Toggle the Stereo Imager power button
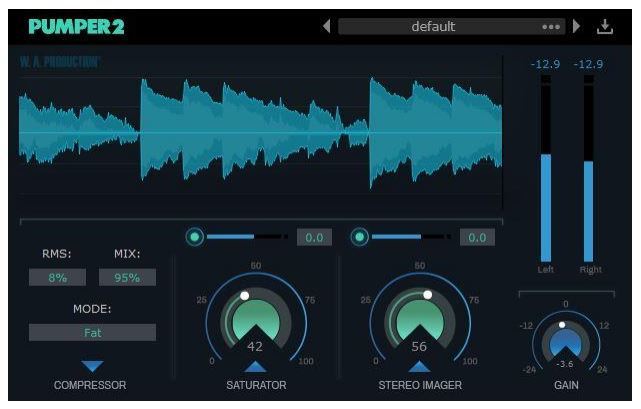 [360, 237]
